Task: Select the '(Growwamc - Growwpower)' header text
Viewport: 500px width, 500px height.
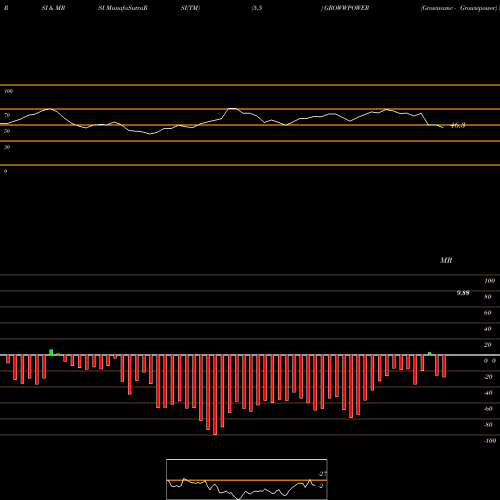Action: pos(459,8)
